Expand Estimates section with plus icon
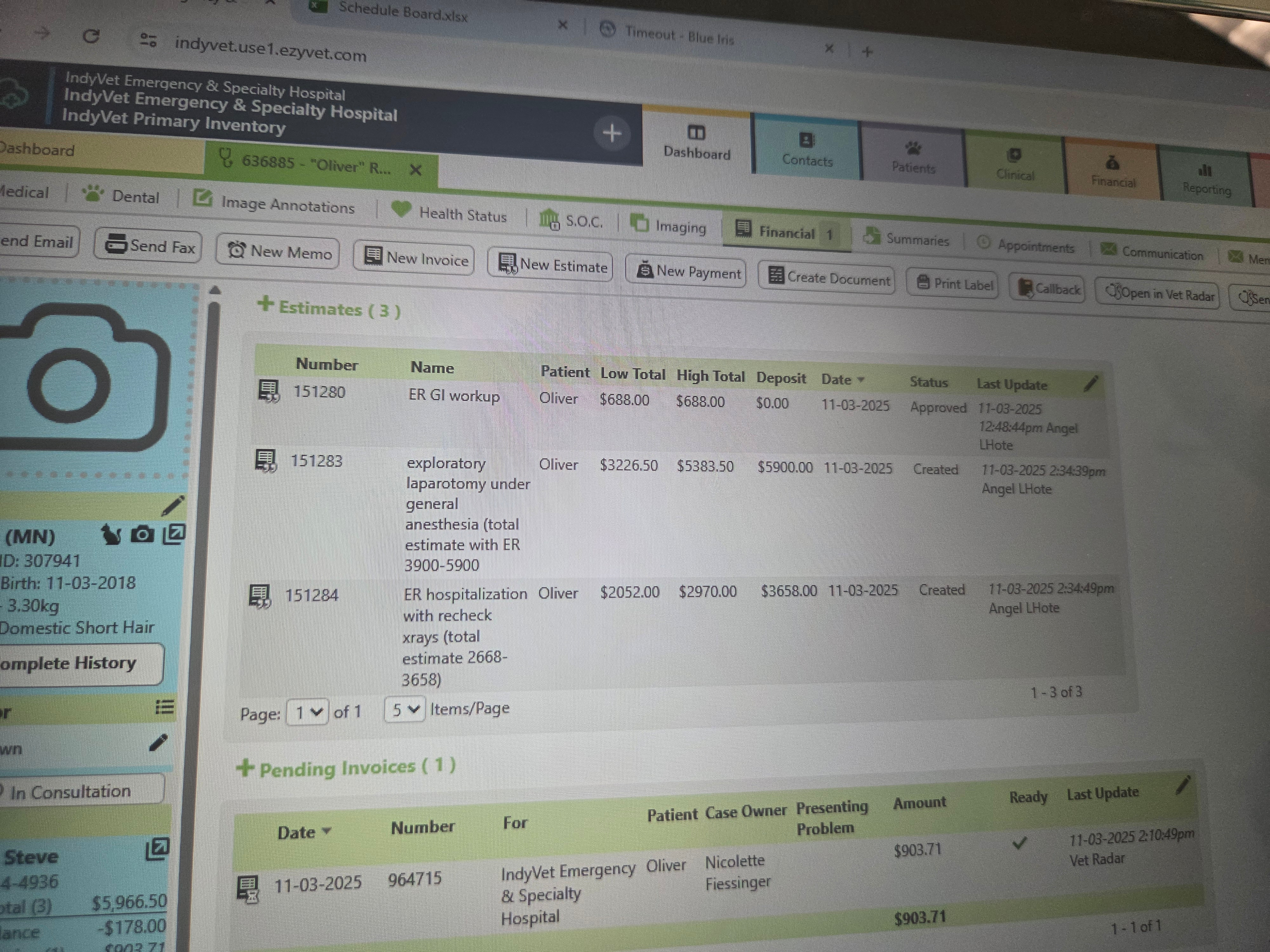This screenshot has width=1270, height=952. tap(265, 304)
